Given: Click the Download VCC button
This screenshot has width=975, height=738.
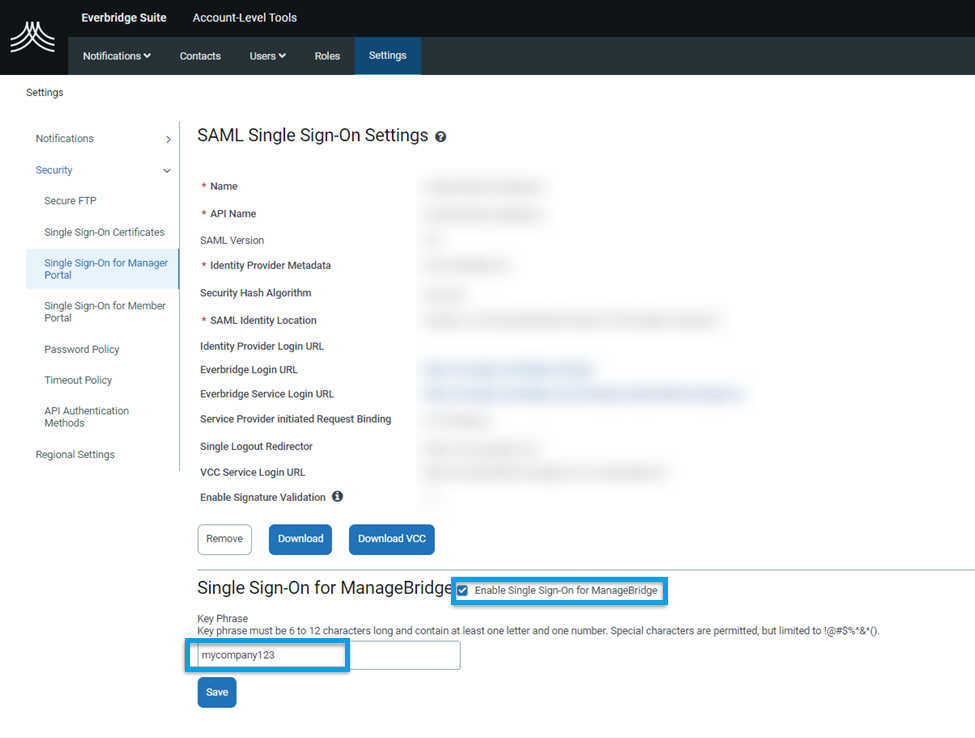Looking at the screenshot, I should point(391,539).
